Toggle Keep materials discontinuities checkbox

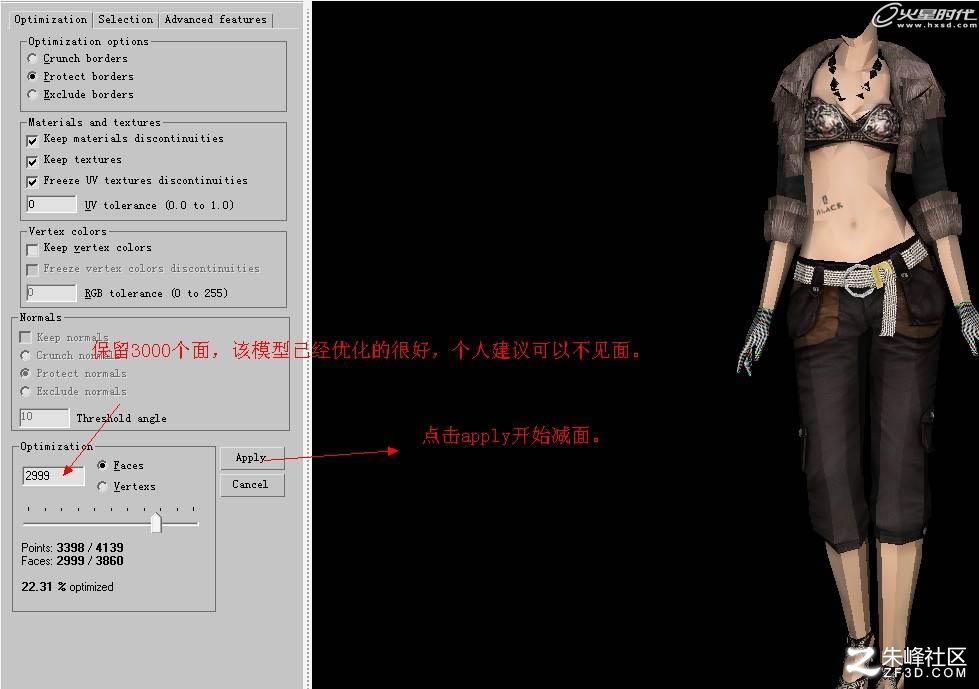(x=32, y=140)
